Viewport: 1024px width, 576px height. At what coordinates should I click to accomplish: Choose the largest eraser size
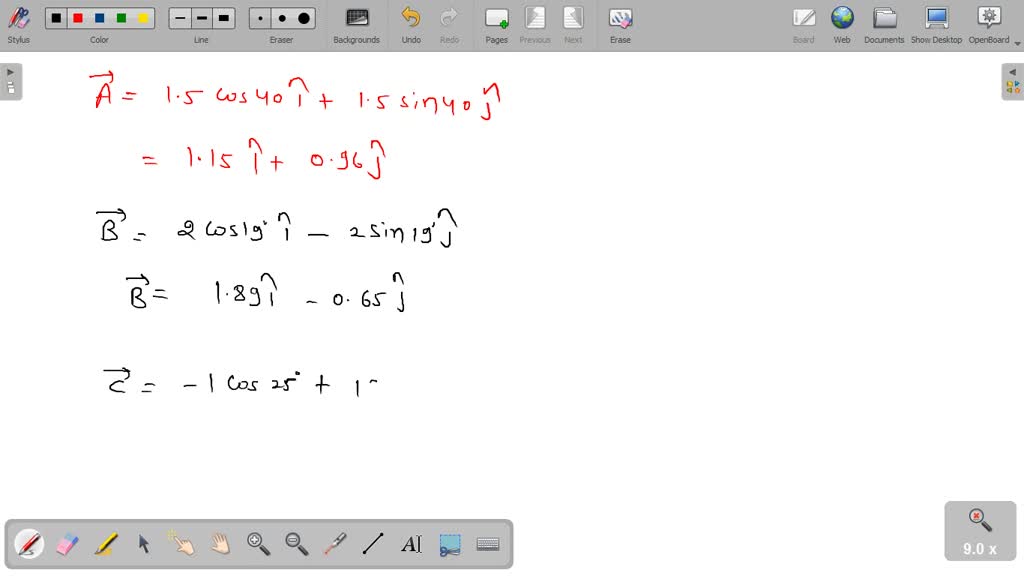303,17
